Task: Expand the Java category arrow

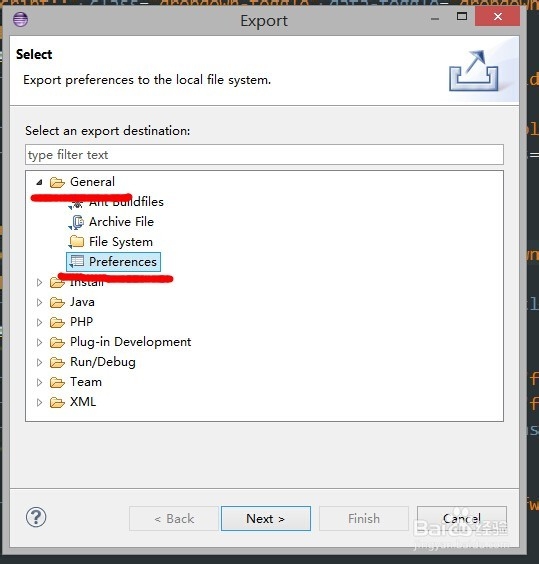Action: (x=39, y=303)
